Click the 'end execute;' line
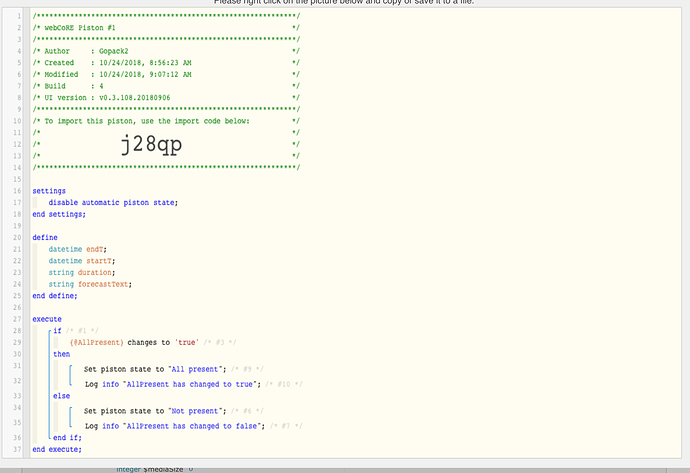 [x=57, y=449]
